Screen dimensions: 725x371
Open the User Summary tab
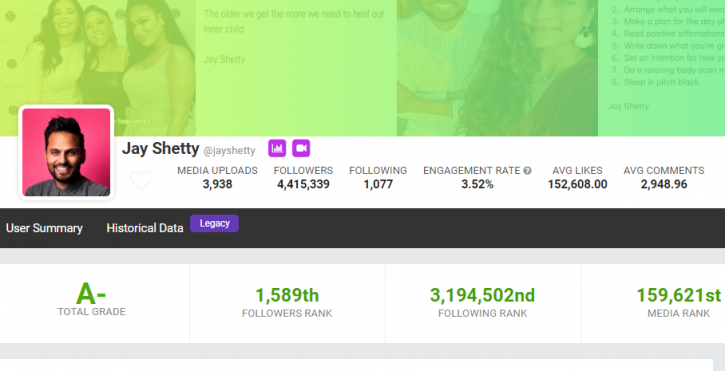click(x=44, y=228)
